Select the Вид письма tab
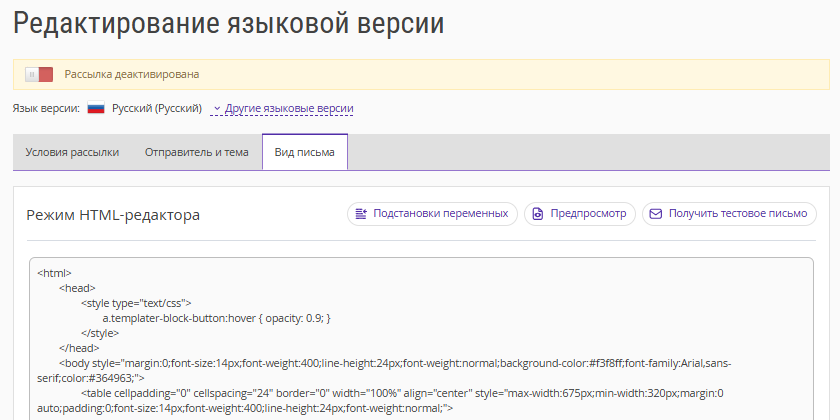Image resolution: width=840 pixels, height=420 pixels. [x=305, y=152]
